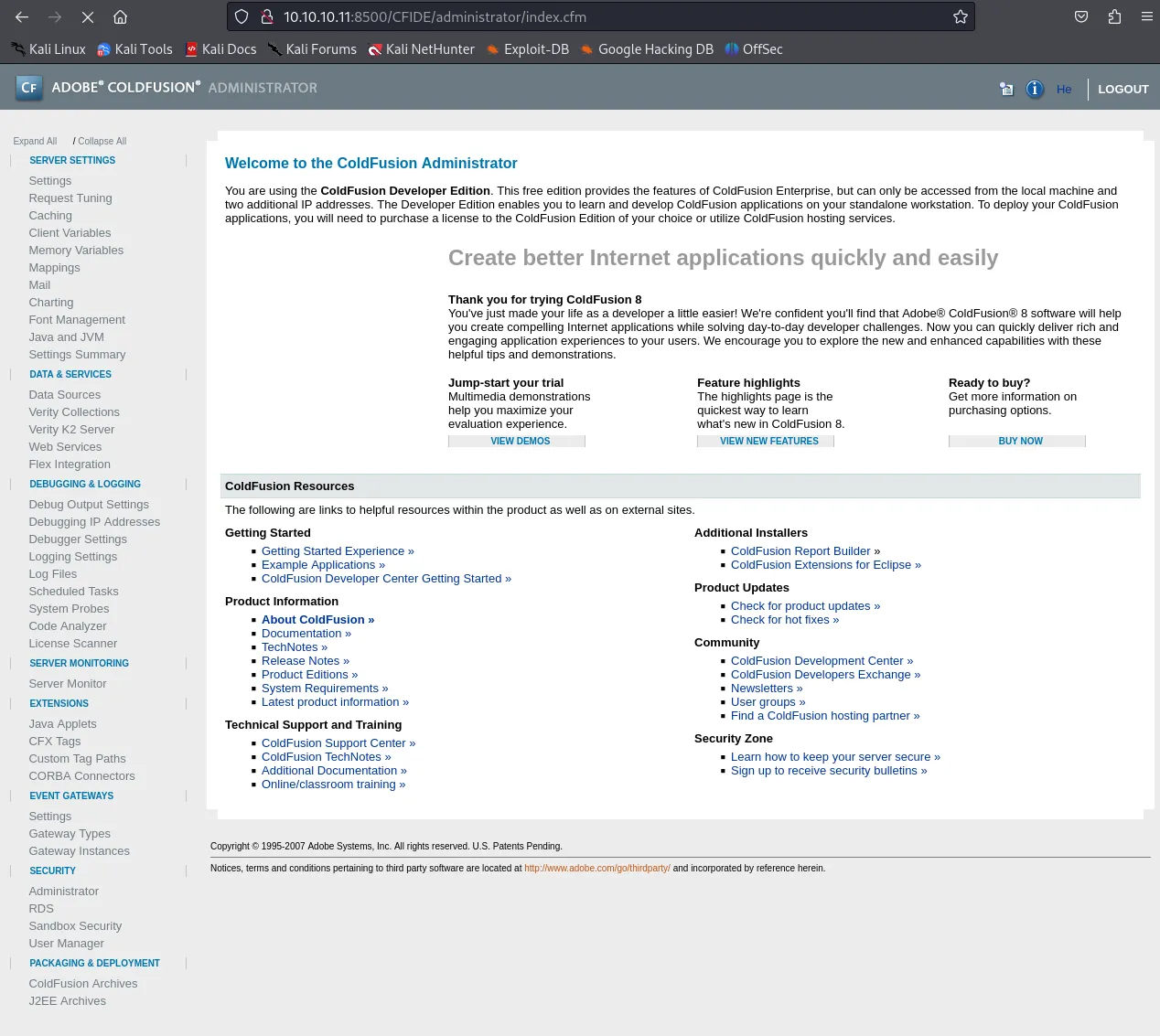
Task: Open the Check for hot fixes link
Action: point(785,620)
